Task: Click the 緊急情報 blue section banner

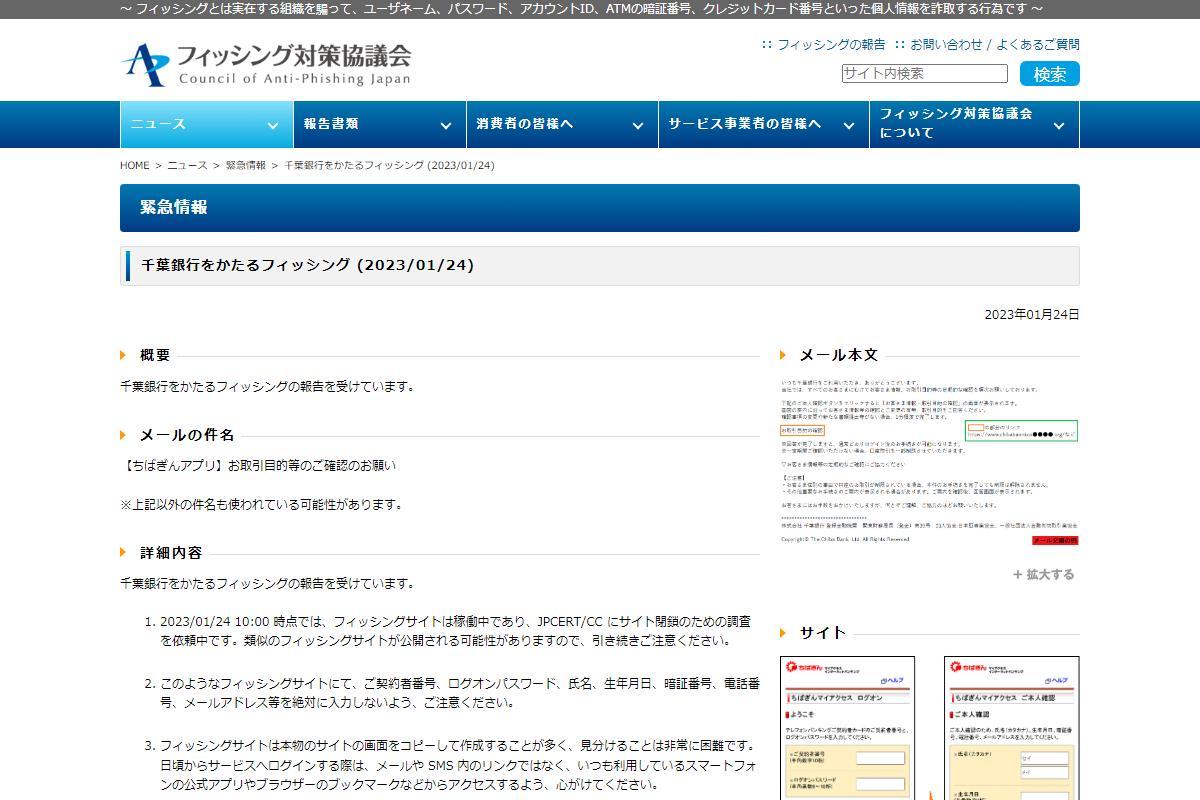Action: tap(600, 208)
